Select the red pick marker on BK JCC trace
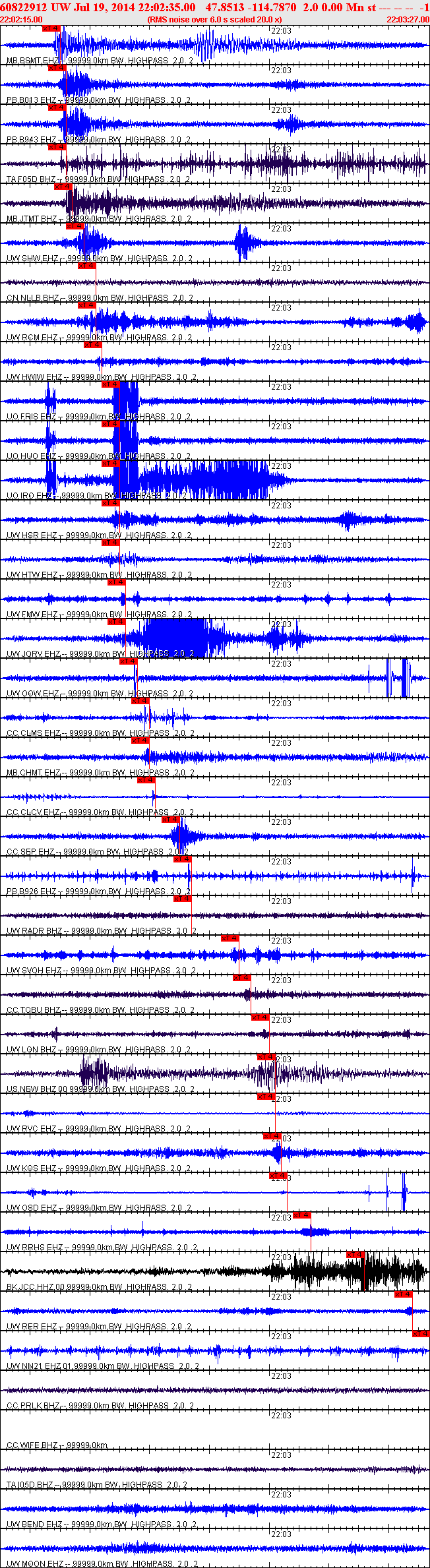Image resolution: width=430 pixels, height=1568 pixels. pos(356,1255)
